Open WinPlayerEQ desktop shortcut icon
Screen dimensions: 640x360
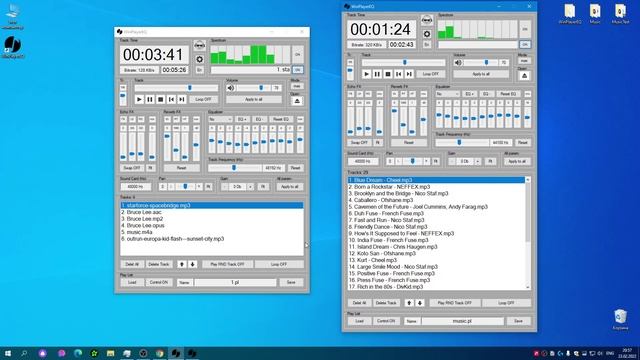coord(13,47)
